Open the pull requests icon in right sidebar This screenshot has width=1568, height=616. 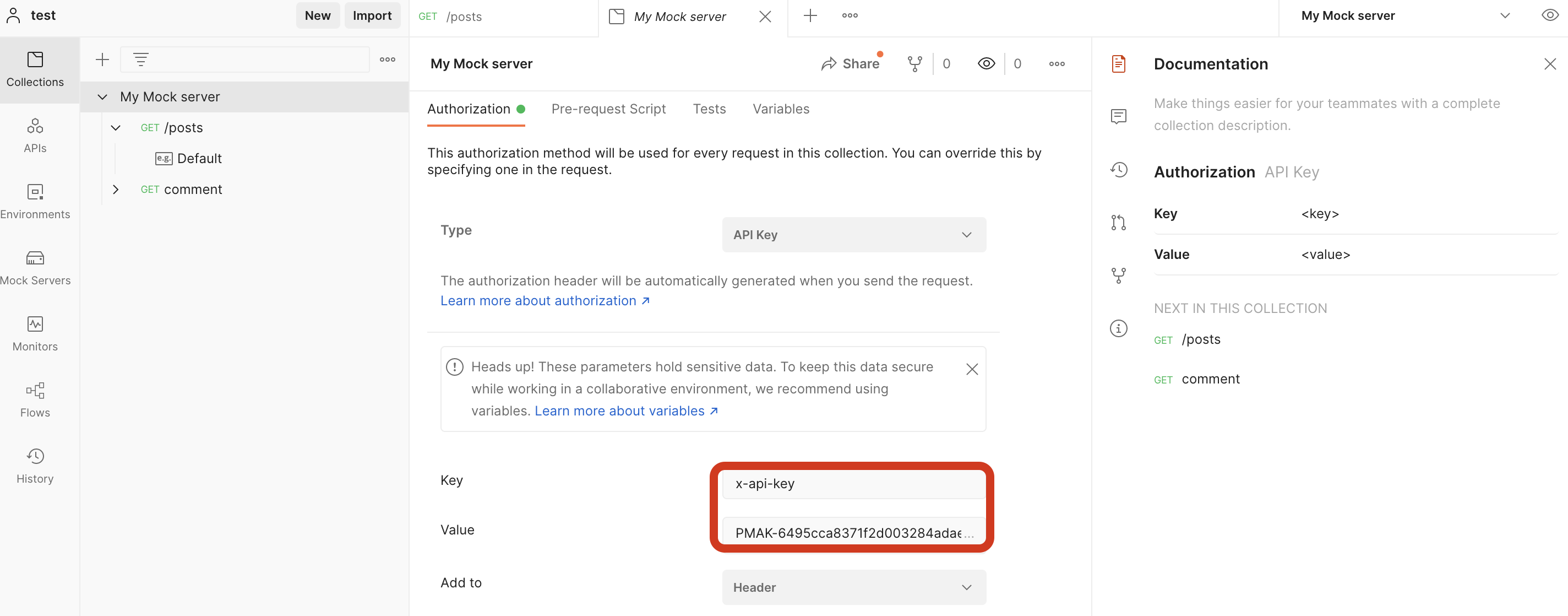click(1118, 223)
